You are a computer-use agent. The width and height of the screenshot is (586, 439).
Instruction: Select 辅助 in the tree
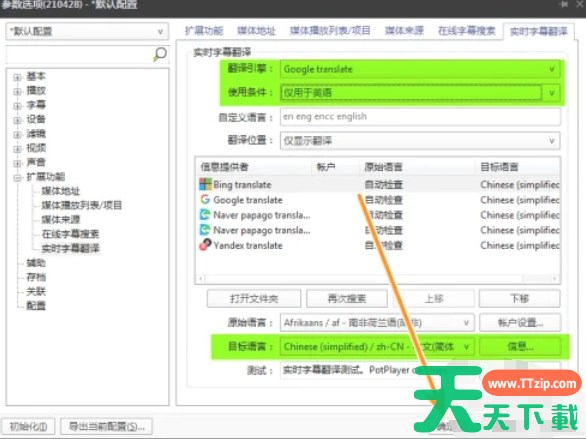(x=36, y=263)
